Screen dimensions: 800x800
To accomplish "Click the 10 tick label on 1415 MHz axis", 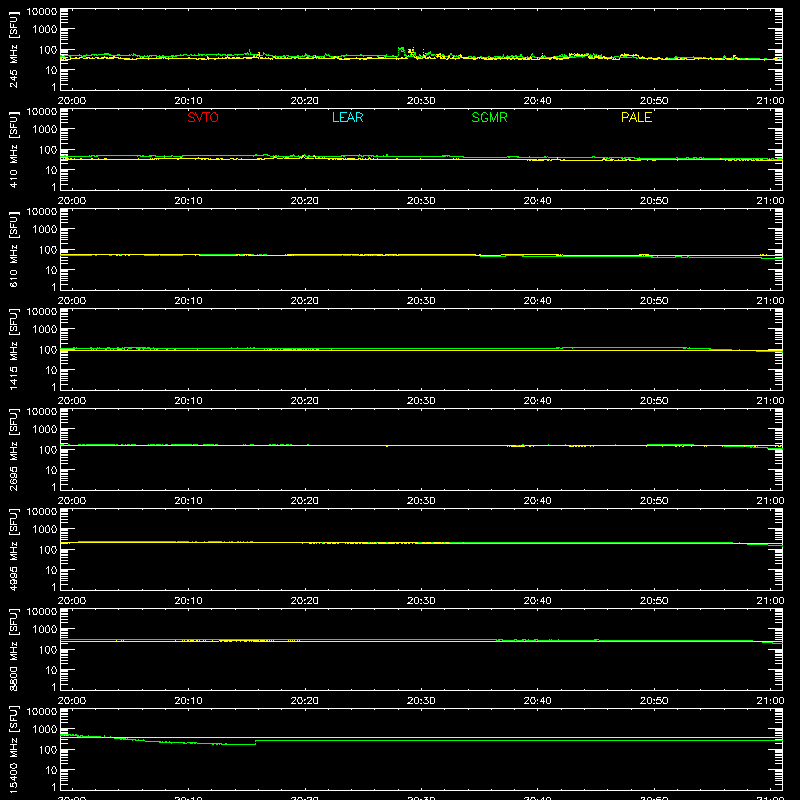I will pos(51,370).
